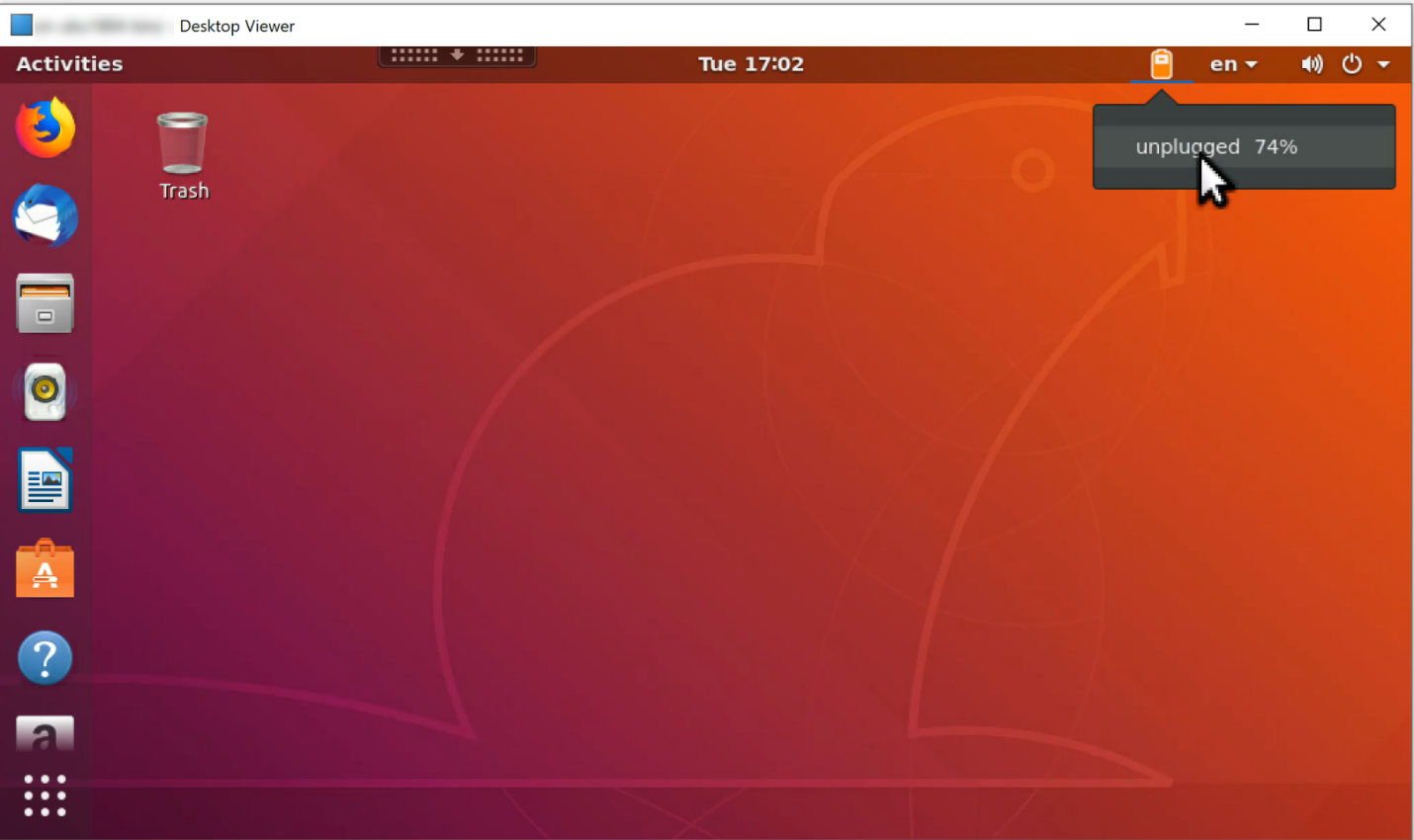Launch the Amazon dock icon
Viewport: 1414px width, 840px height.
tap(45, 735)
